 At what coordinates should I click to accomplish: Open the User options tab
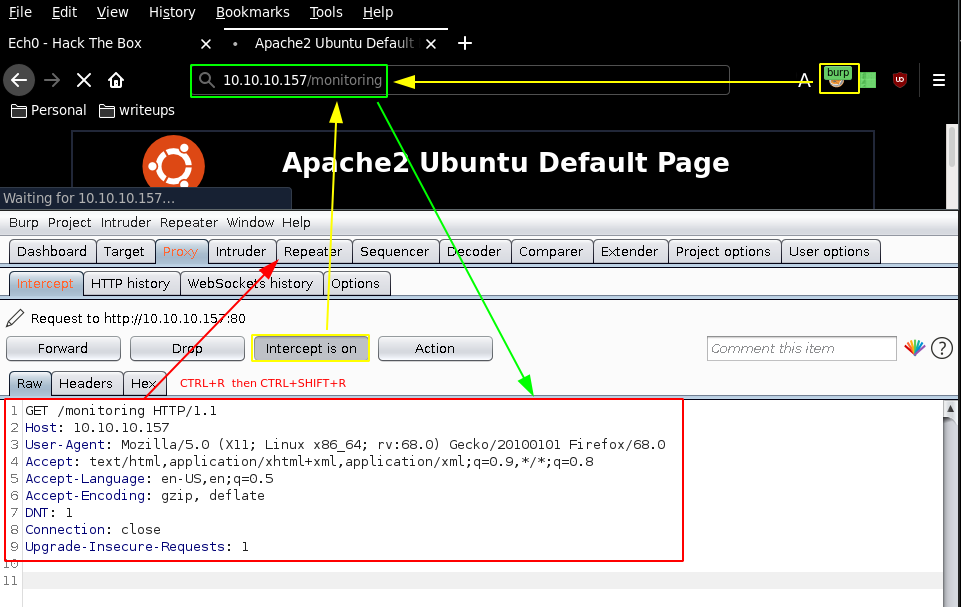click(829, 251)
